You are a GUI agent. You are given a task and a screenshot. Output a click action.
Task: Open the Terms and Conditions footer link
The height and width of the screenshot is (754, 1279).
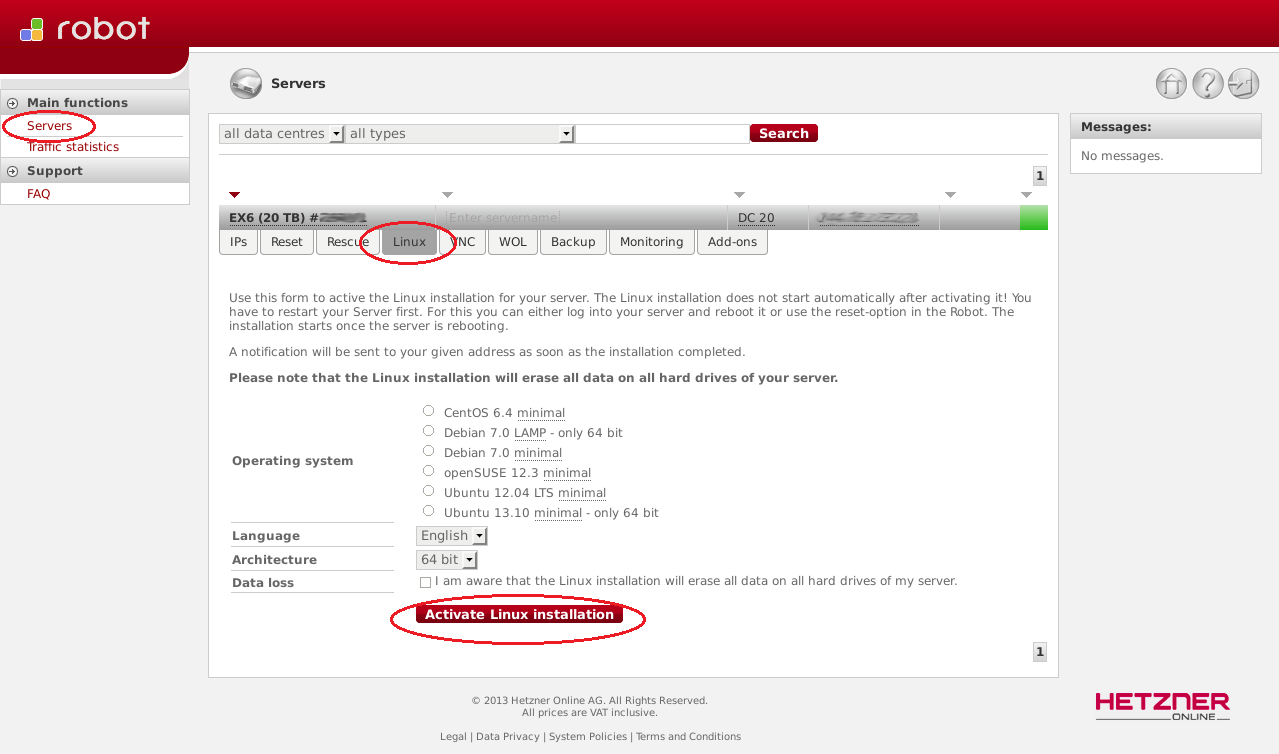click(689, 737)
